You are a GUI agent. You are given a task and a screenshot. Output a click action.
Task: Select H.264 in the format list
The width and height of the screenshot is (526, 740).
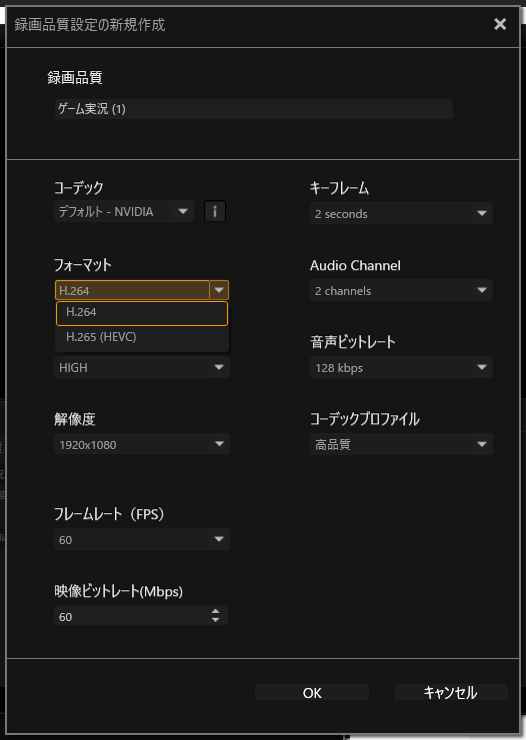point(142,313)
